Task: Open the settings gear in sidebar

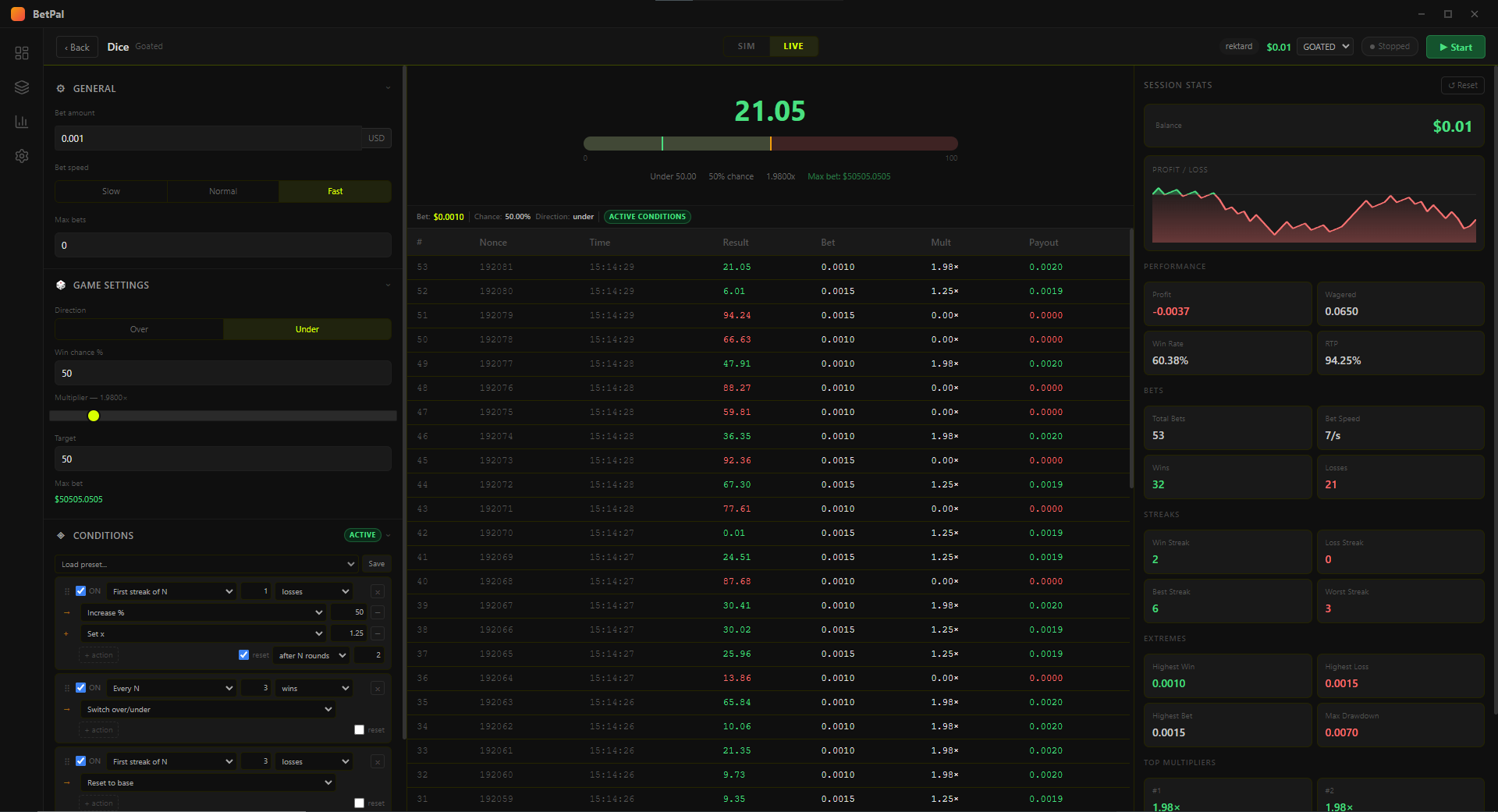Action: coord(22,156)
